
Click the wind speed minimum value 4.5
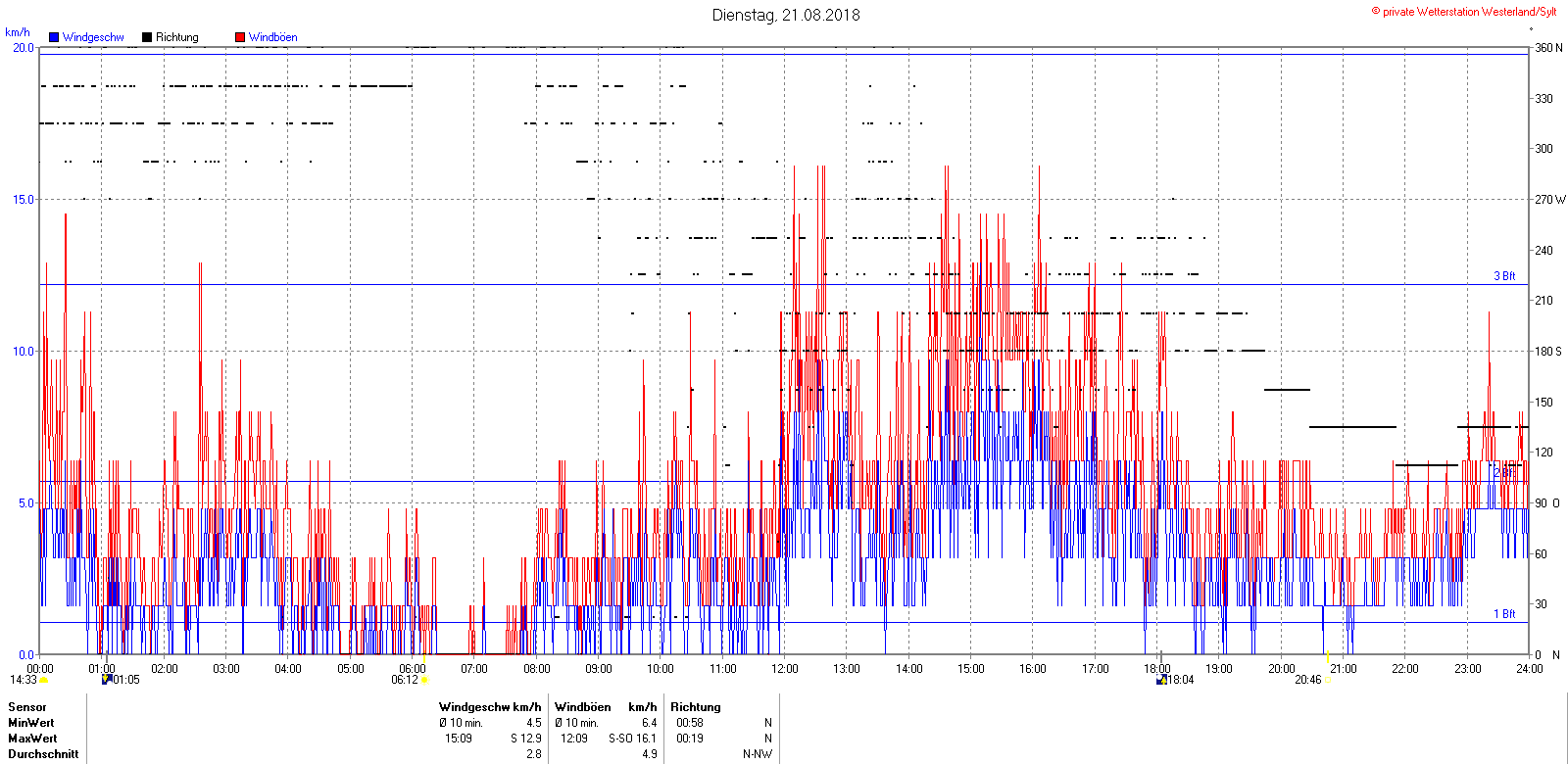[x=534, y=723]
